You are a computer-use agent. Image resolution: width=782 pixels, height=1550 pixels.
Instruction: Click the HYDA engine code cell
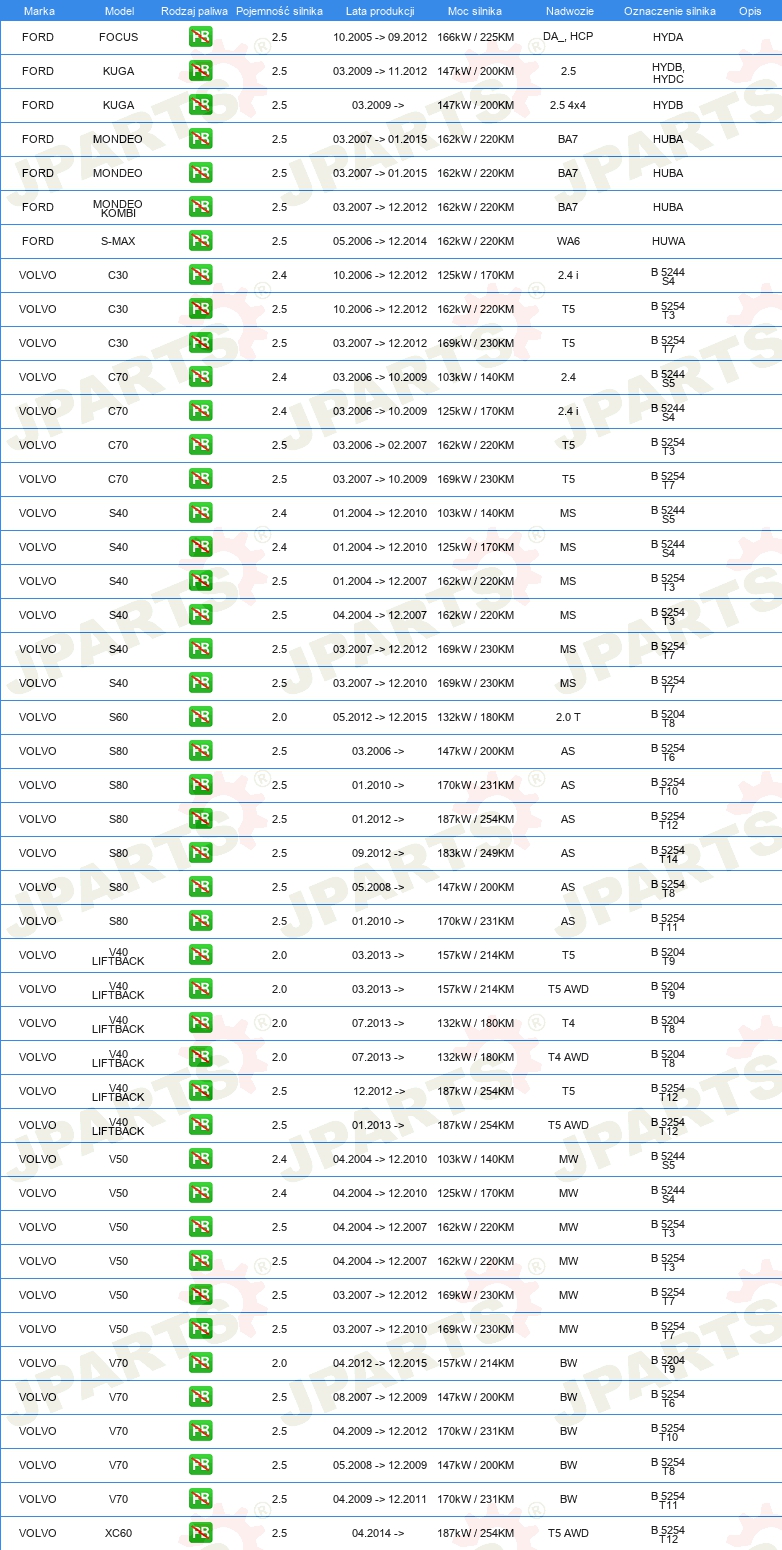(668, 37)
